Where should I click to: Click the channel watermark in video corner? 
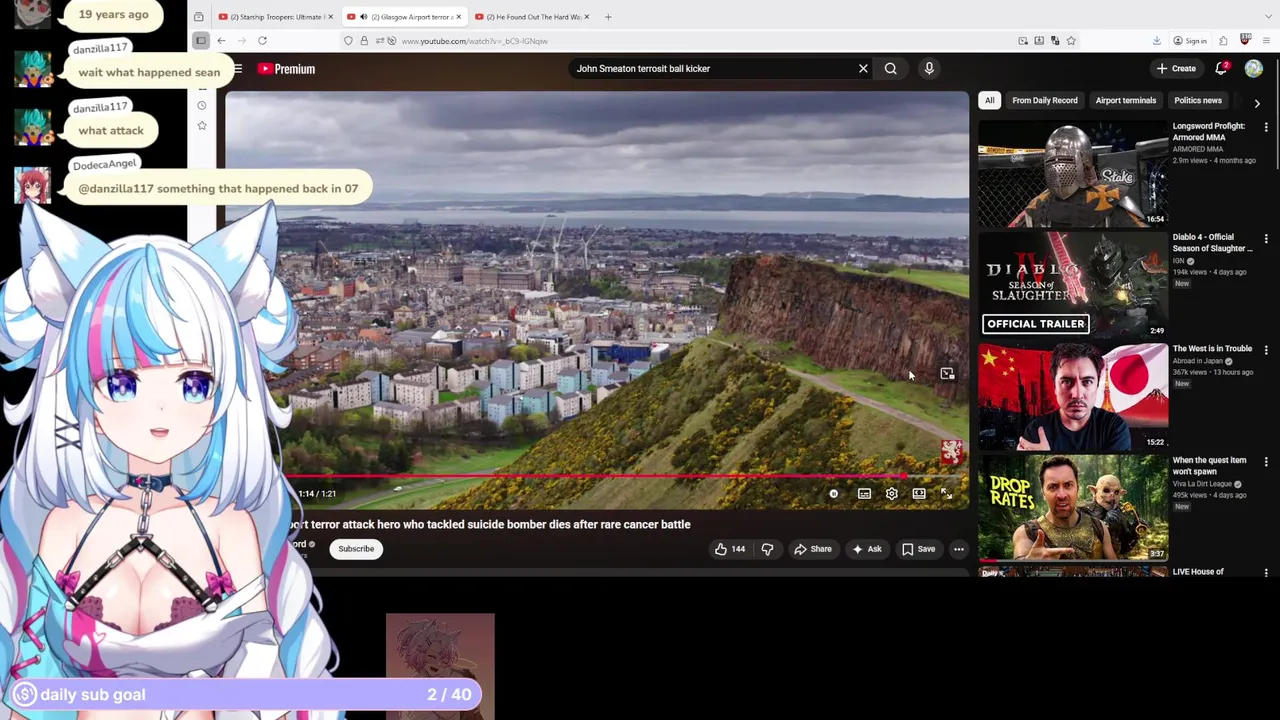pyautogui.click(x=950, y=452)
